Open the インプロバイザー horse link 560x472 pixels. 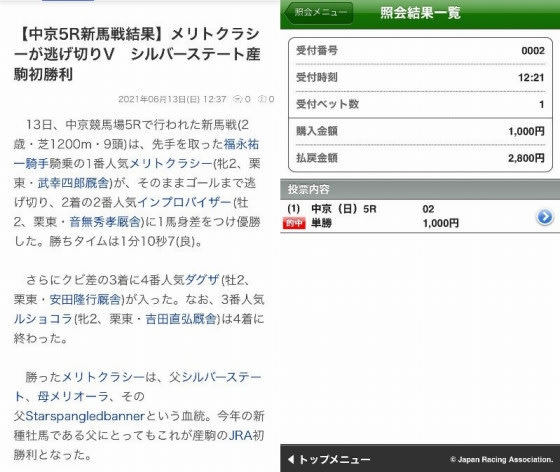(x=184, y=202)
